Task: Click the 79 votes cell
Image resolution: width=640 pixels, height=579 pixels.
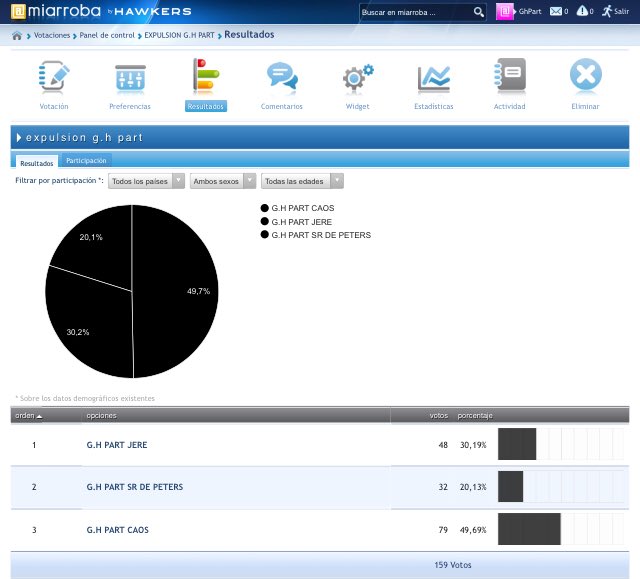Action: [443, 530]
